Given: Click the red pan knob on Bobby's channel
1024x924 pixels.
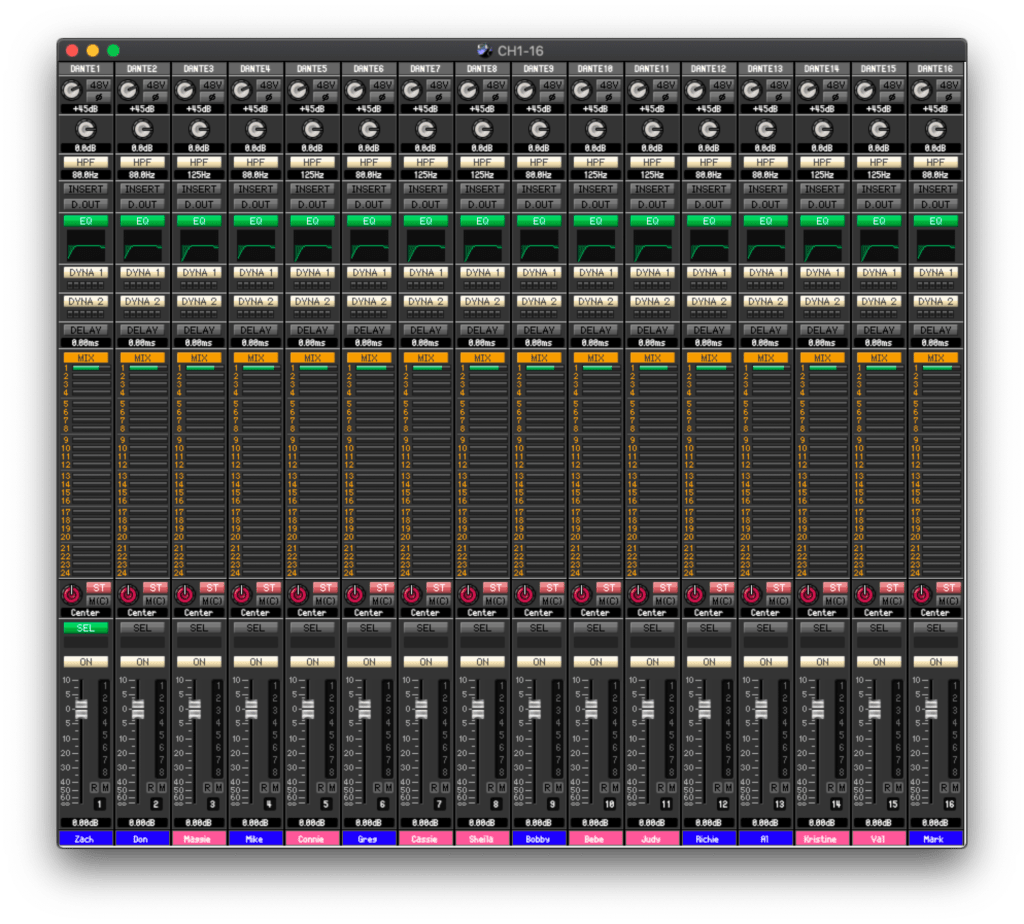Looking at the screenshot, I should pyautogui.click(x=524, y=594).
